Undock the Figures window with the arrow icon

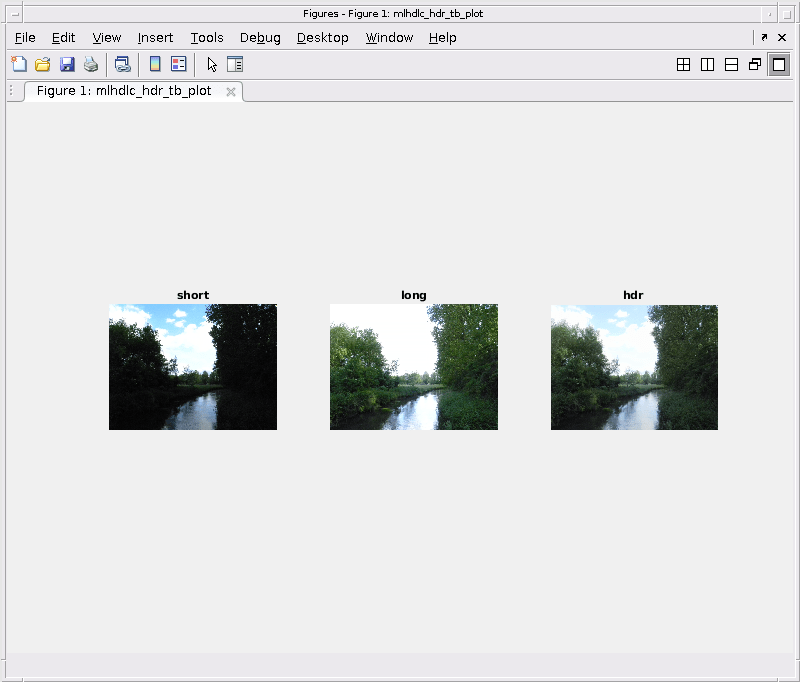tap(764, 37)
